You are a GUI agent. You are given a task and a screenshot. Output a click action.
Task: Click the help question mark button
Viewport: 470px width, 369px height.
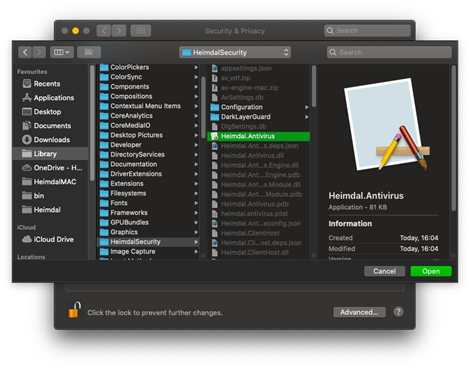(x=398, y=312)
